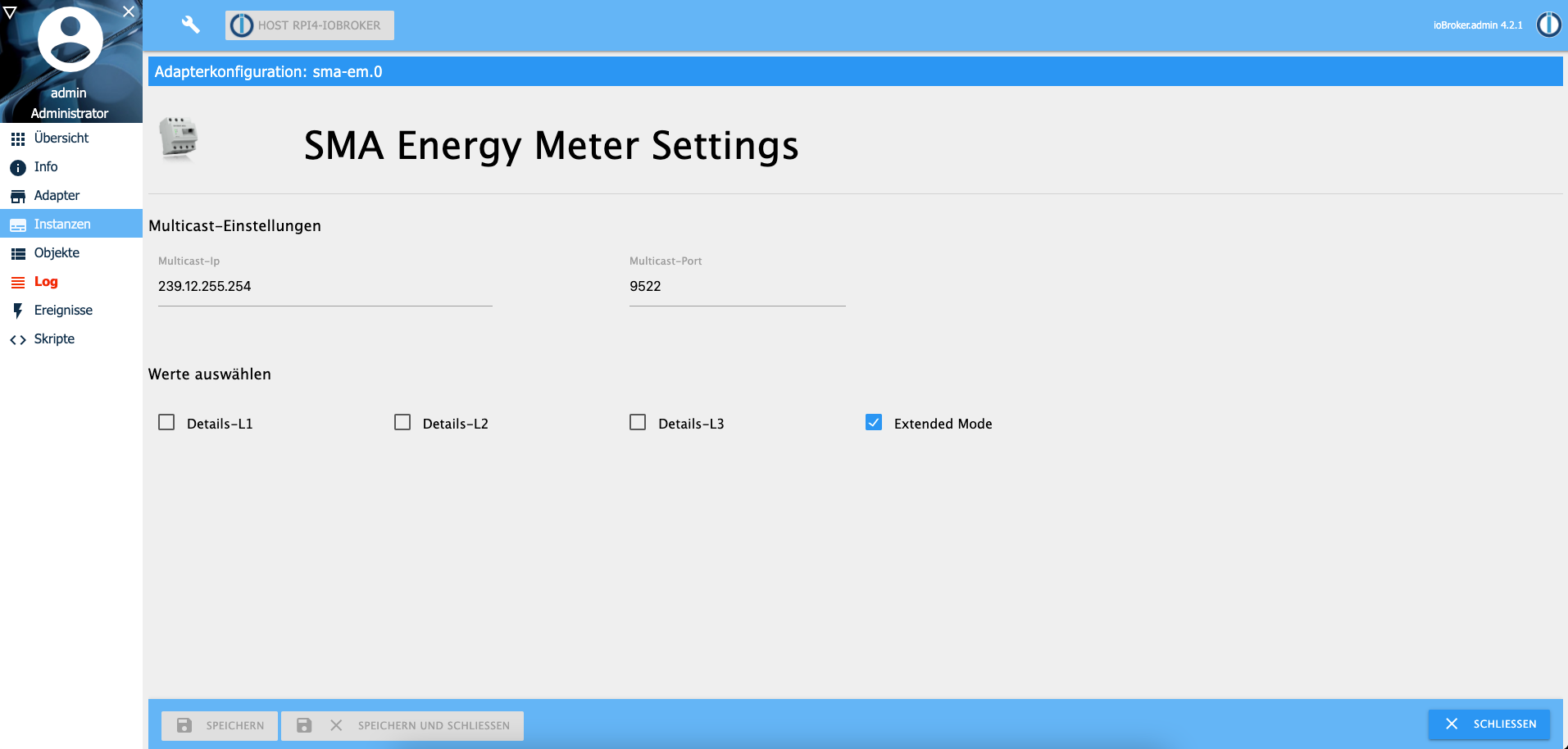Open the Übersicht menu entry
The height and width of the screenshot is (749, 1568).
71,138
